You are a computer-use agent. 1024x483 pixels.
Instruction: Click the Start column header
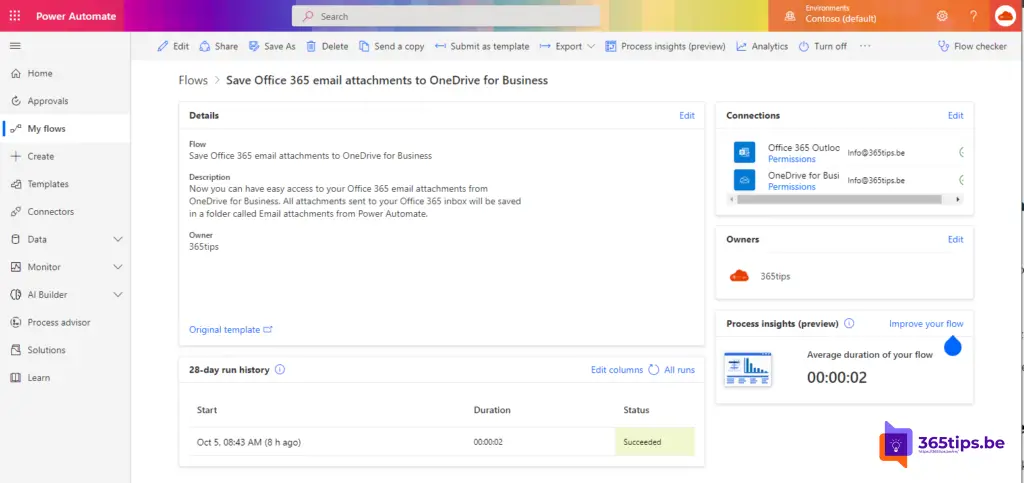coord(207,410)
